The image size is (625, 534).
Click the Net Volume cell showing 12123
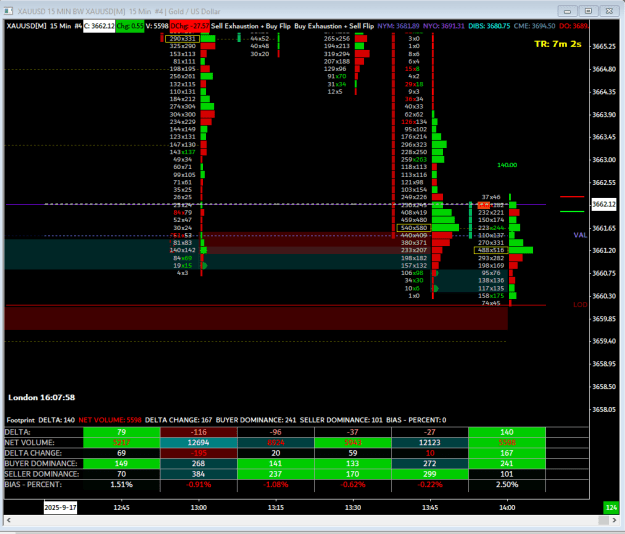click(x=430, y=442)
